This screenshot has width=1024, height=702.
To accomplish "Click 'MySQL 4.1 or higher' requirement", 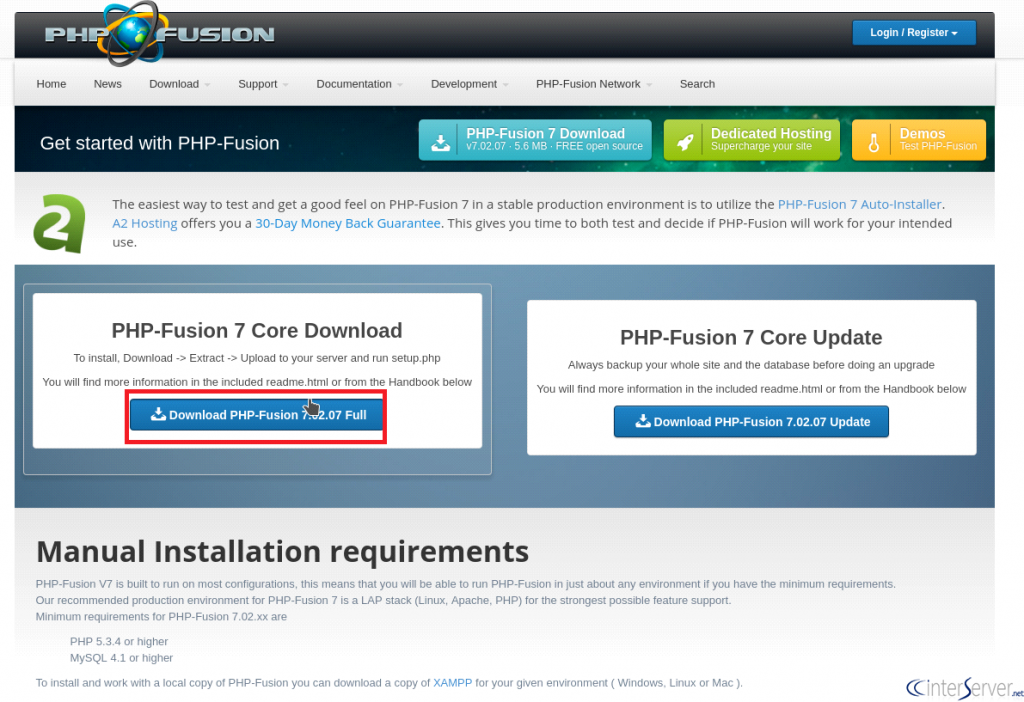I will [x=121, y=658].
